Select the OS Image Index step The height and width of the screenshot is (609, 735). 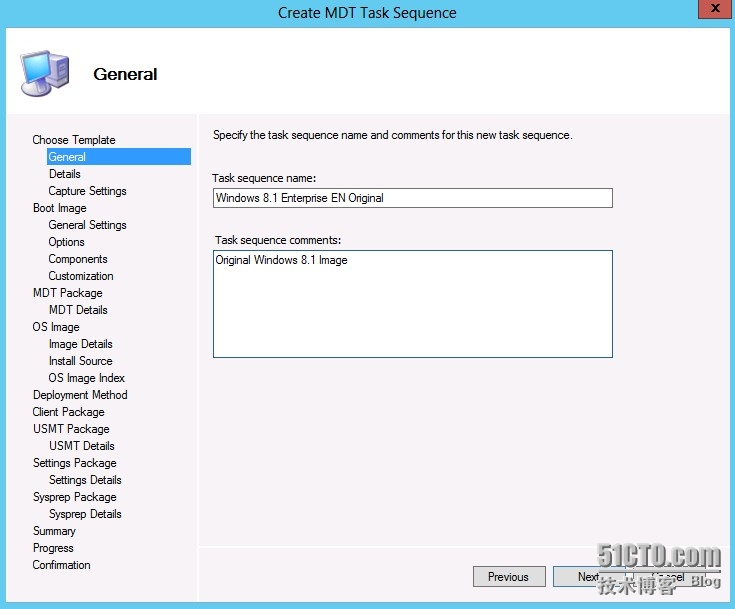tap(86, 378)
